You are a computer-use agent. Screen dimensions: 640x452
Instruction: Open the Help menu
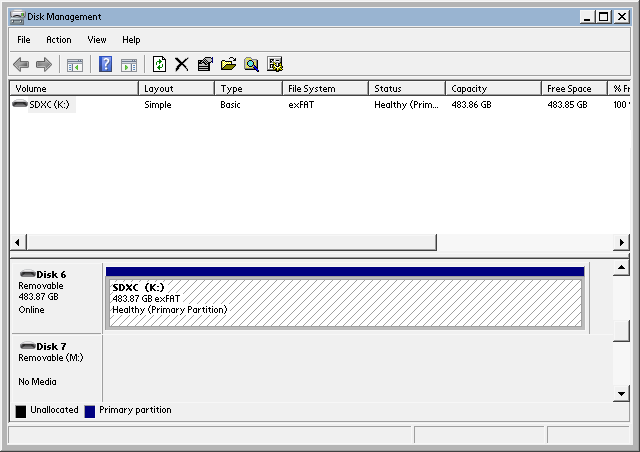click(x=131, y=40)
